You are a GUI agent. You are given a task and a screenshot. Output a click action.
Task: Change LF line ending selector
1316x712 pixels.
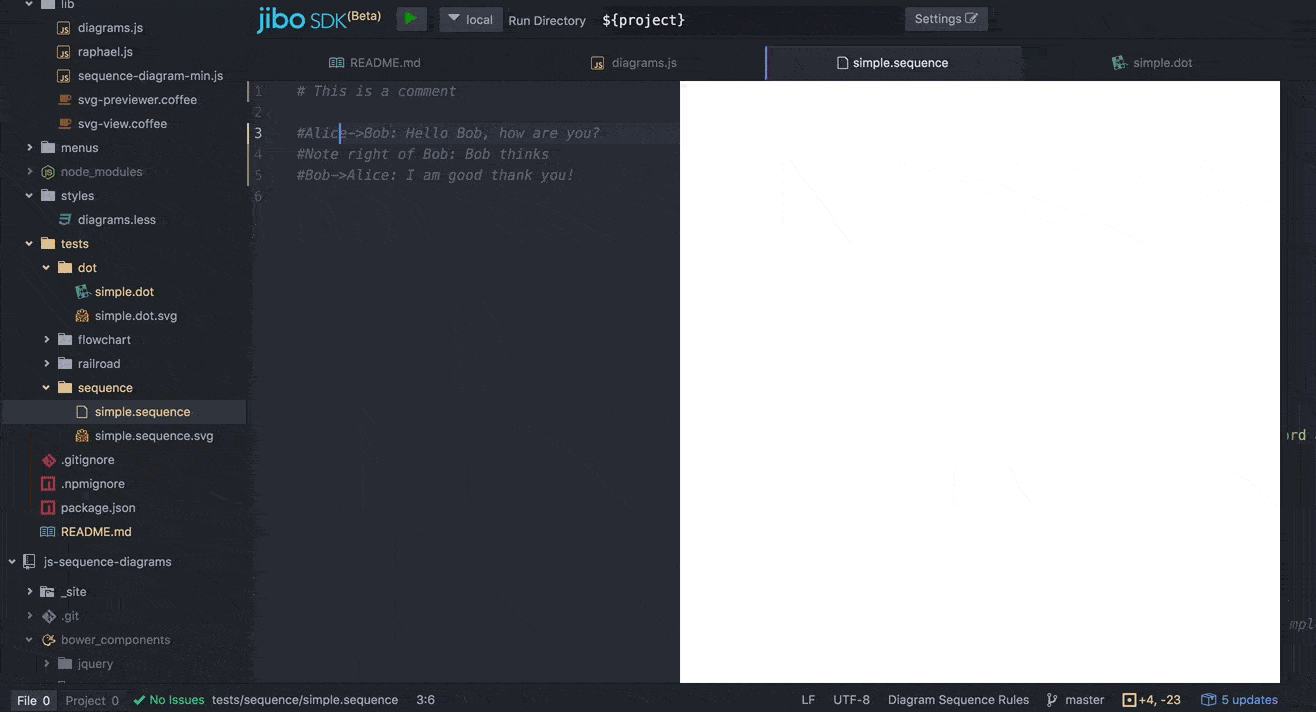pos(808,700)
